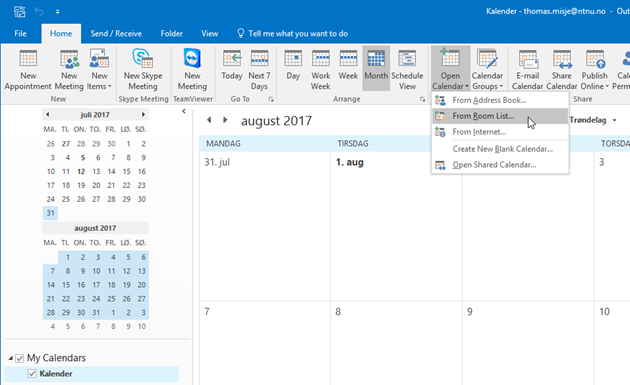Create a new TeamViewer Meeting
630x385 pixels.
tap(192, 70)
